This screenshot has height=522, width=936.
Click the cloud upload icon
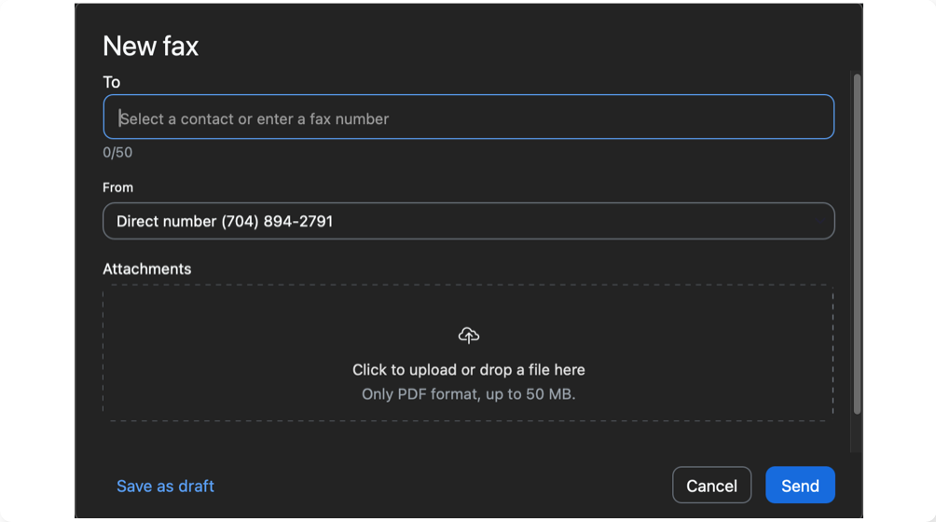tap(468, 335)
